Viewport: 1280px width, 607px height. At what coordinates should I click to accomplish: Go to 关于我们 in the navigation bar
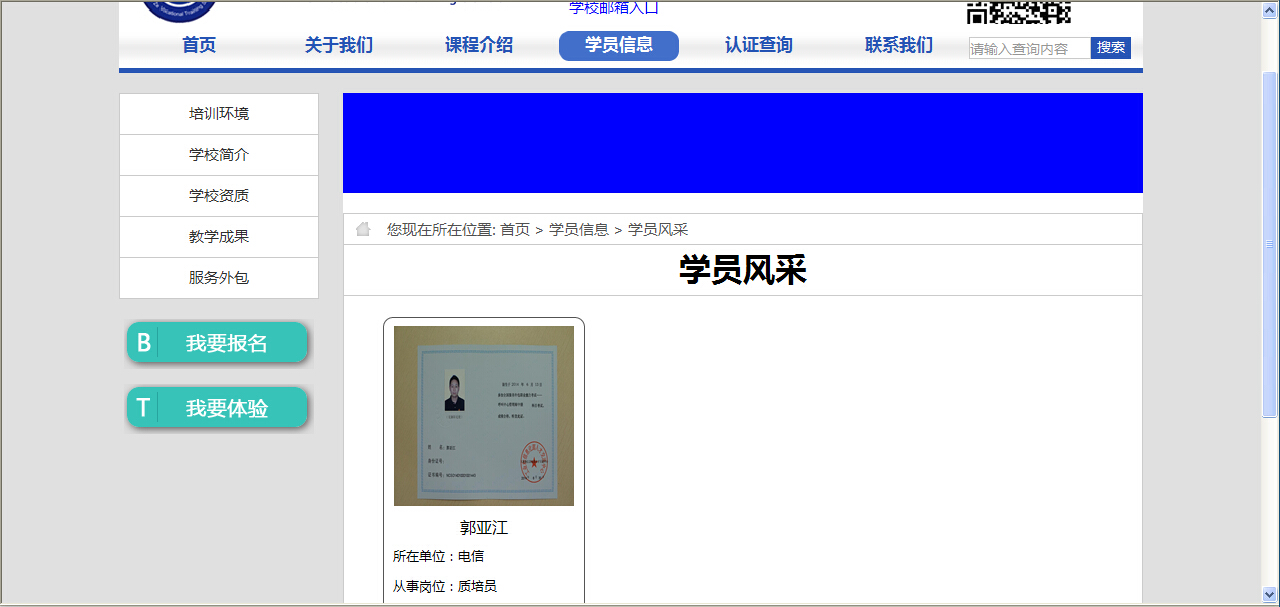pyautogui.click(x=339, y=45)
